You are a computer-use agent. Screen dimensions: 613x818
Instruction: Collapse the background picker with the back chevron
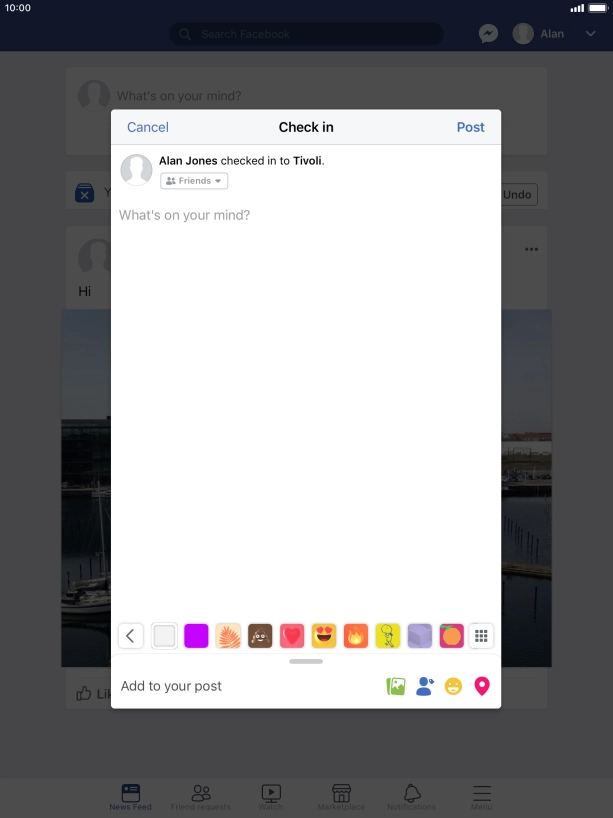coord(130,636)
